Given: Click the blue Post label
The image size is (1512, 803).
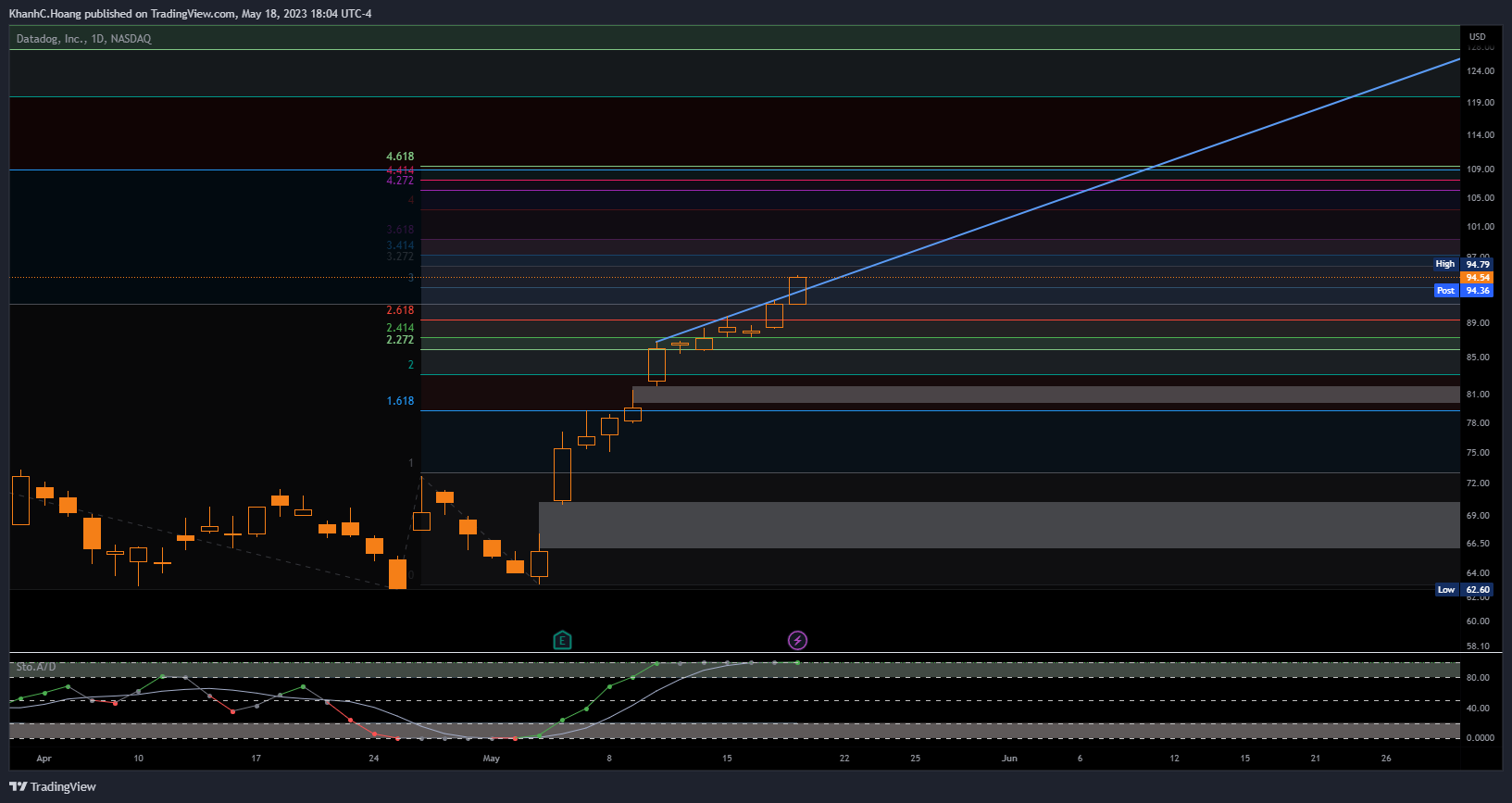Looking at the screenshot, I should pyautogui.click(x=1445, y=290).
